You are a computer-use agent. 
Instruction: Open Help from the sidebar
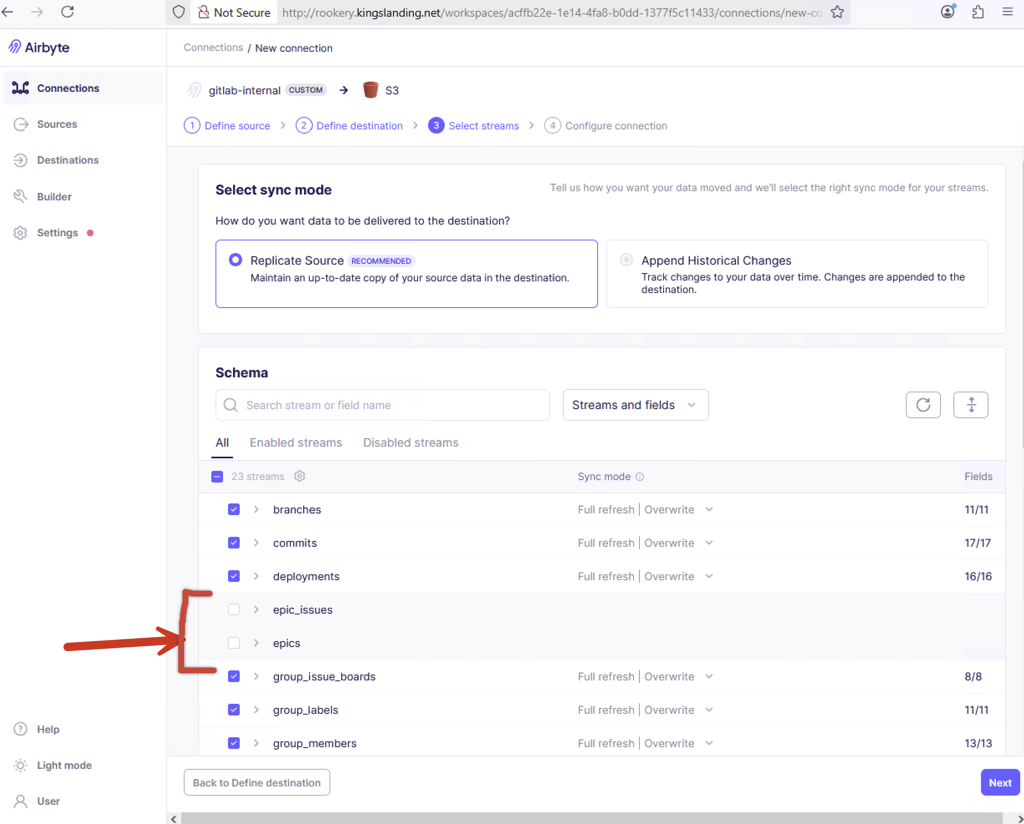click(x=50, y=729)
